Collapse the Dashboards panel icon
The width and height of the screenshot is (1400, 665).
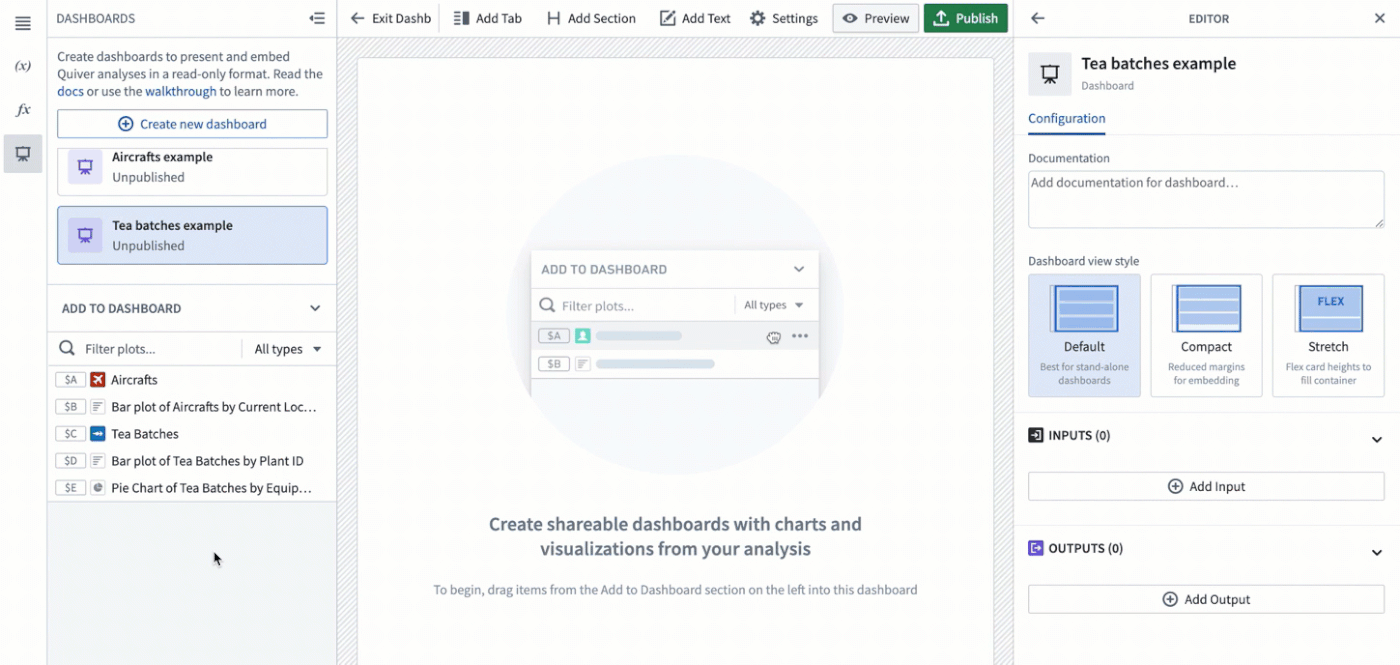pos(317,18)
